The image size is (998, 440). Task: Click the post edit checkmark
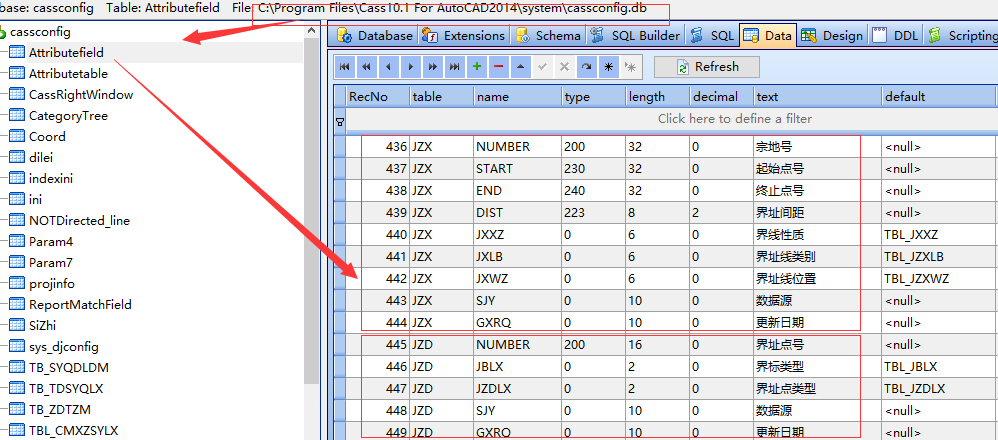pos(543,67)
